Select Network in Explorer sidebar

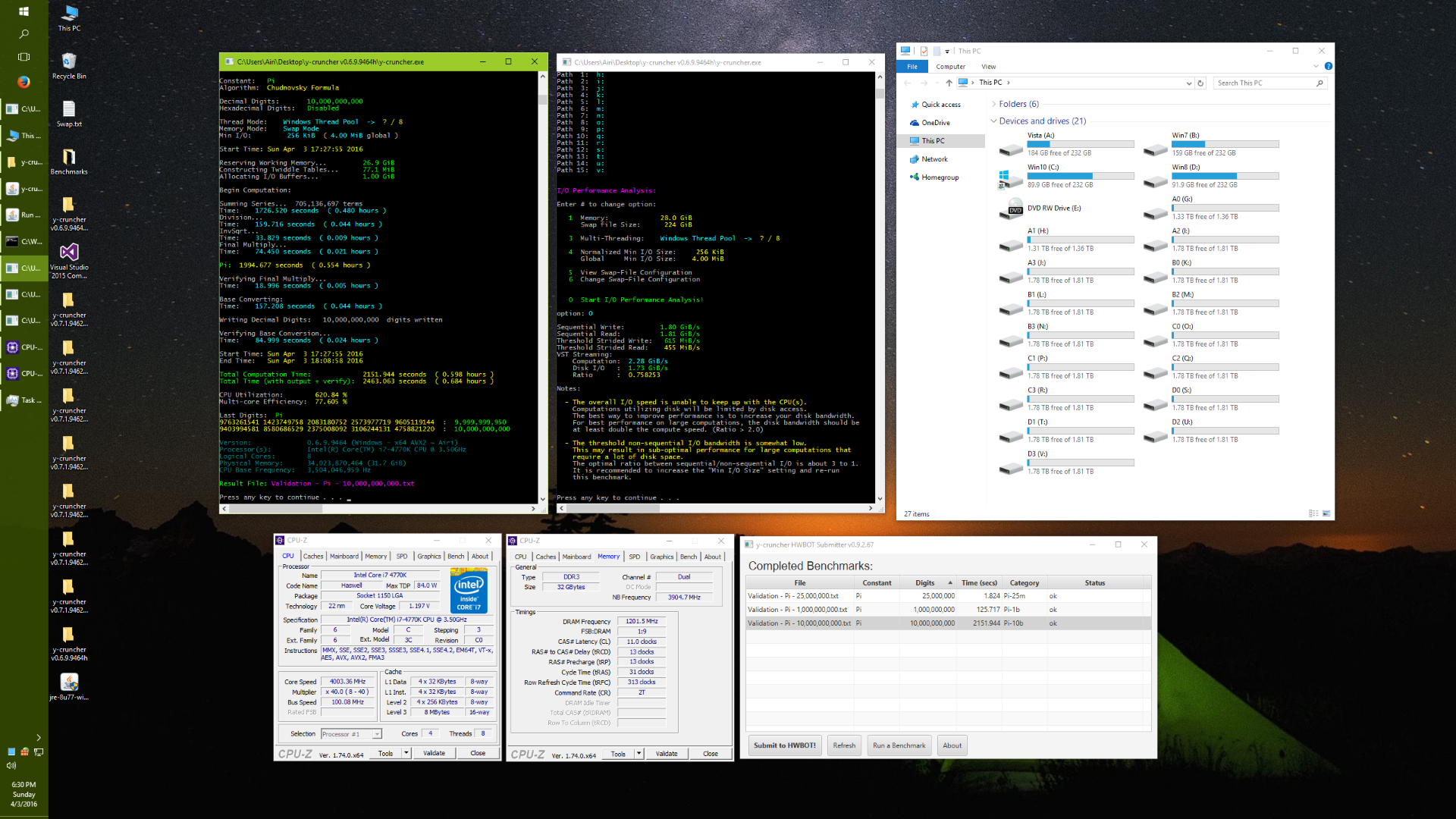pos(934,159)
